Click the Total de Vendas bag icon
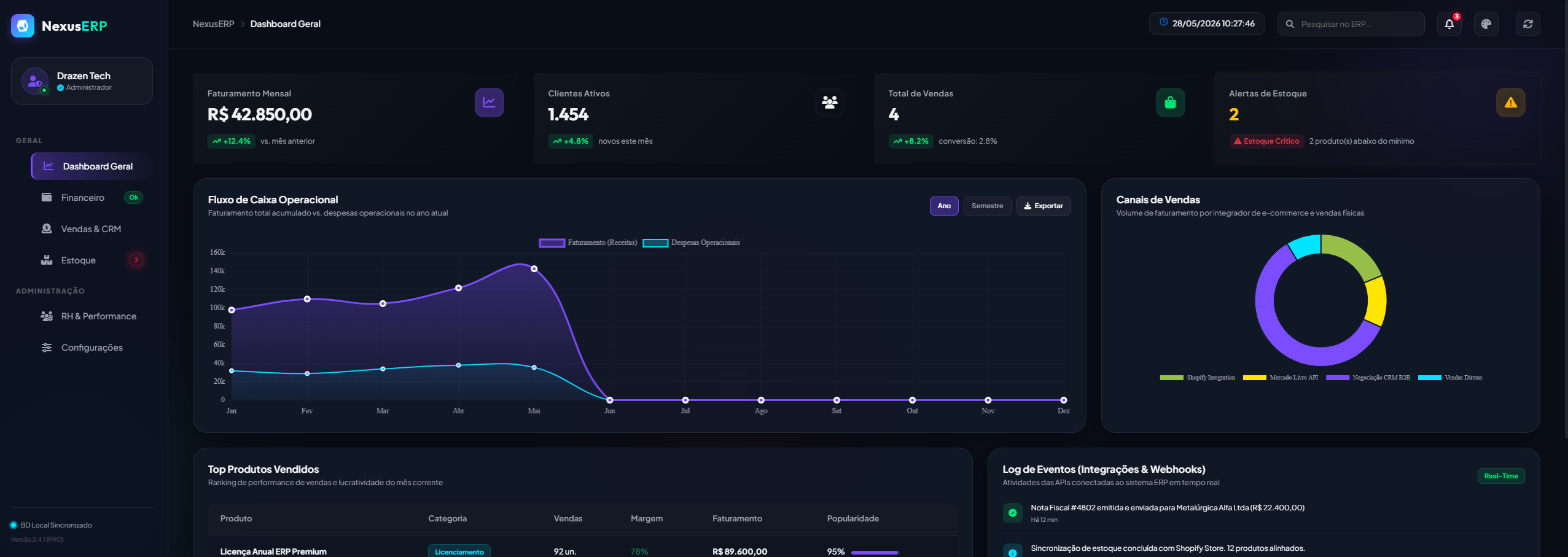The width and height of the screenshot is (1568, 557). pos(1170,103)
